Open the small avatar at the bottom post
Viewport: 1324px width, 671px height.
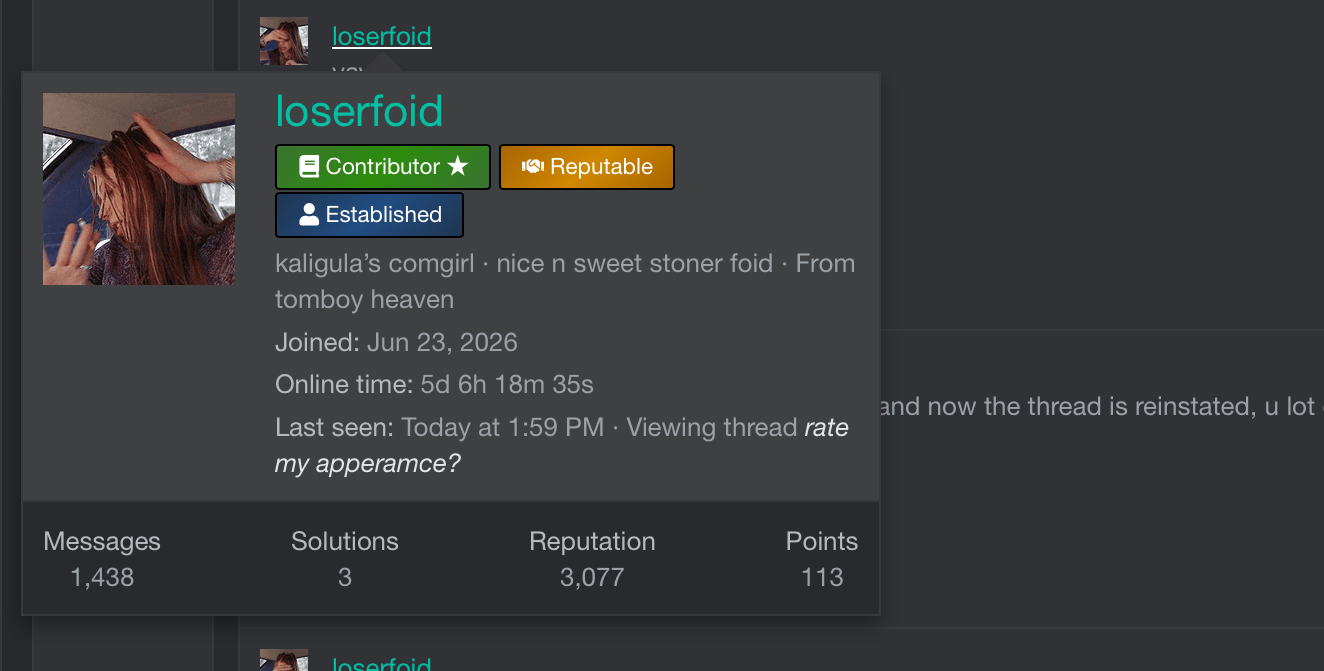(x=284, y=660)
